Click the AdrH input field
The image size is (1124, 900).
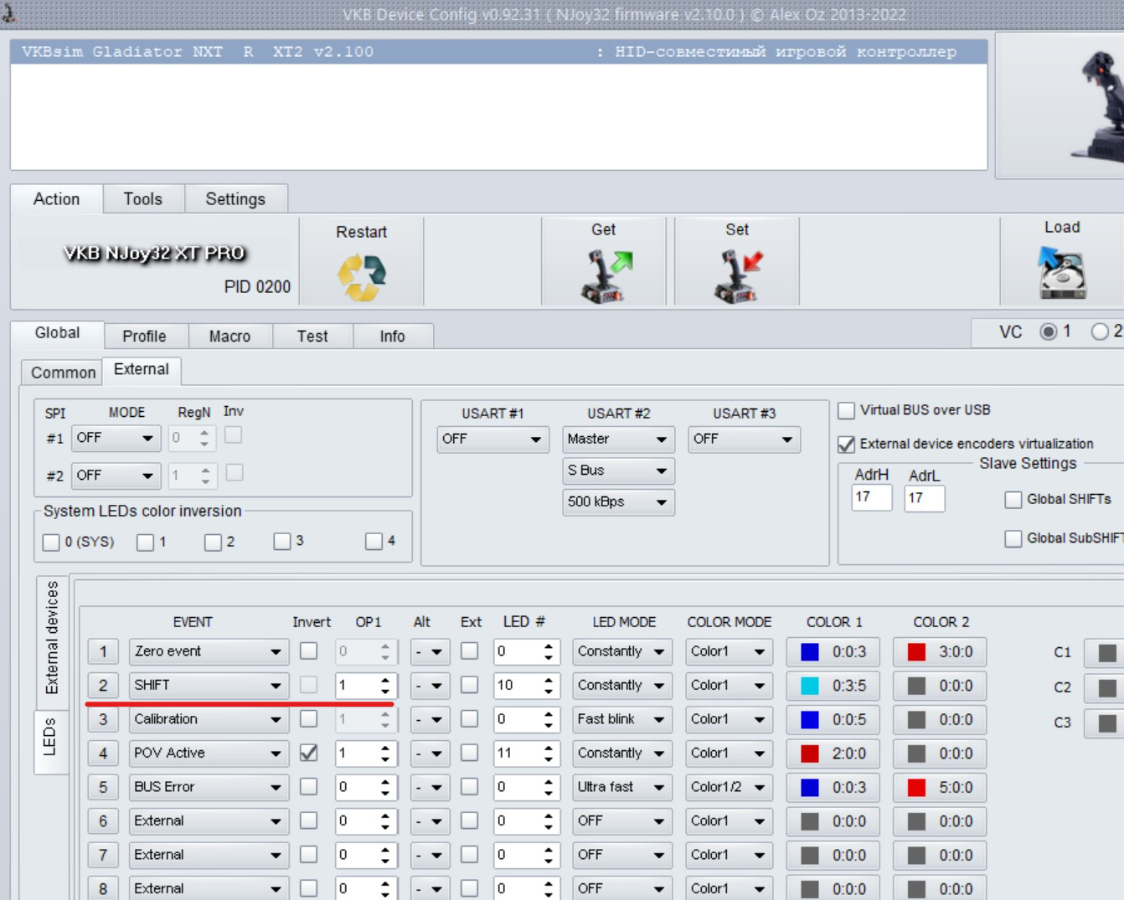point(871,497)
